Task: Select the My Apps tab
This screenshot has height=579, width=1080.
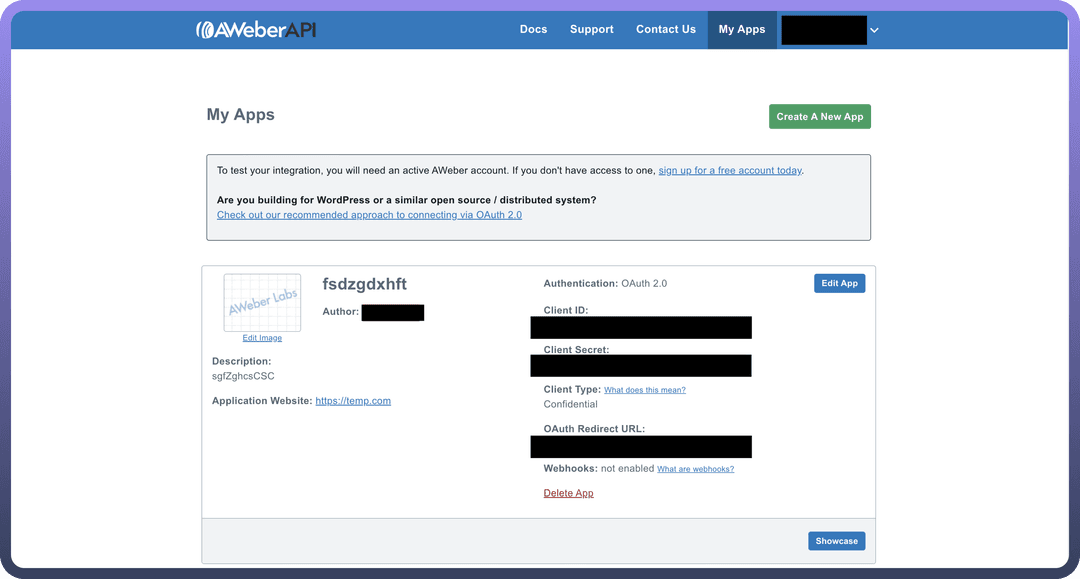Action: pos(741,30)
